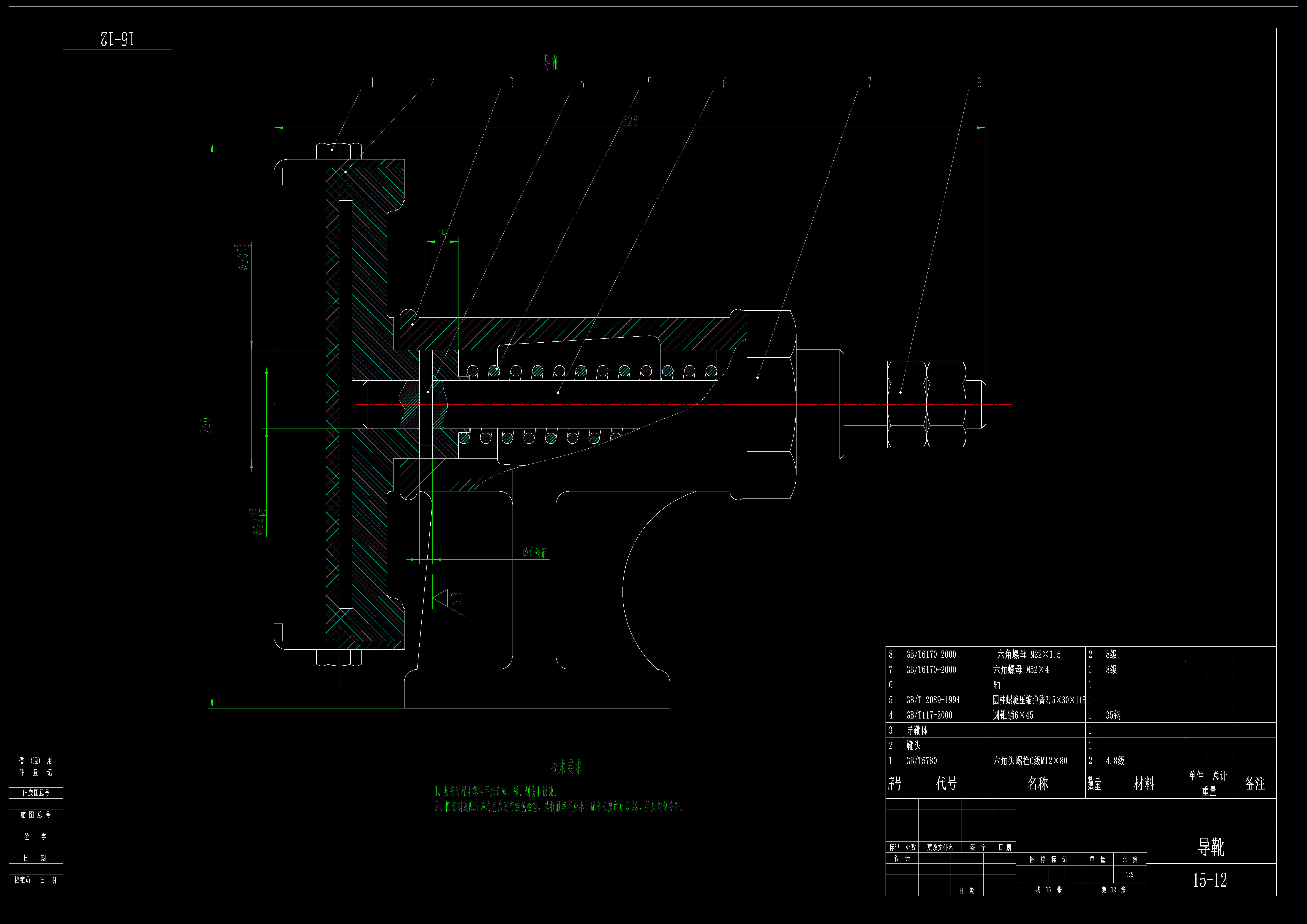The width and height of the screenshot is (1307, 924).
Task: Click the "材料" column header
Action: (x=1144, y=783)
